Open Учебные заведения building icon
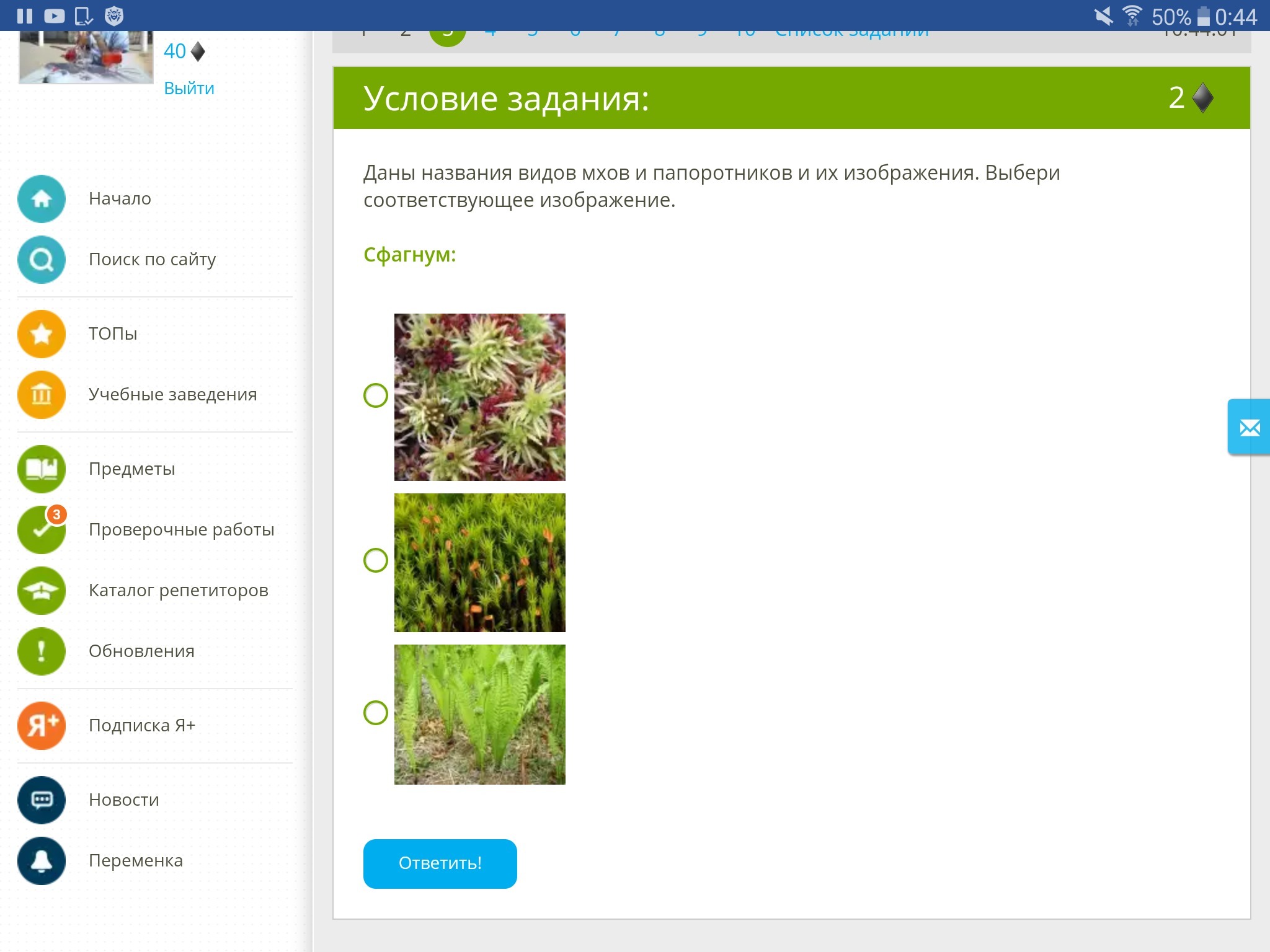1270x952 pixels. point(42,395)
